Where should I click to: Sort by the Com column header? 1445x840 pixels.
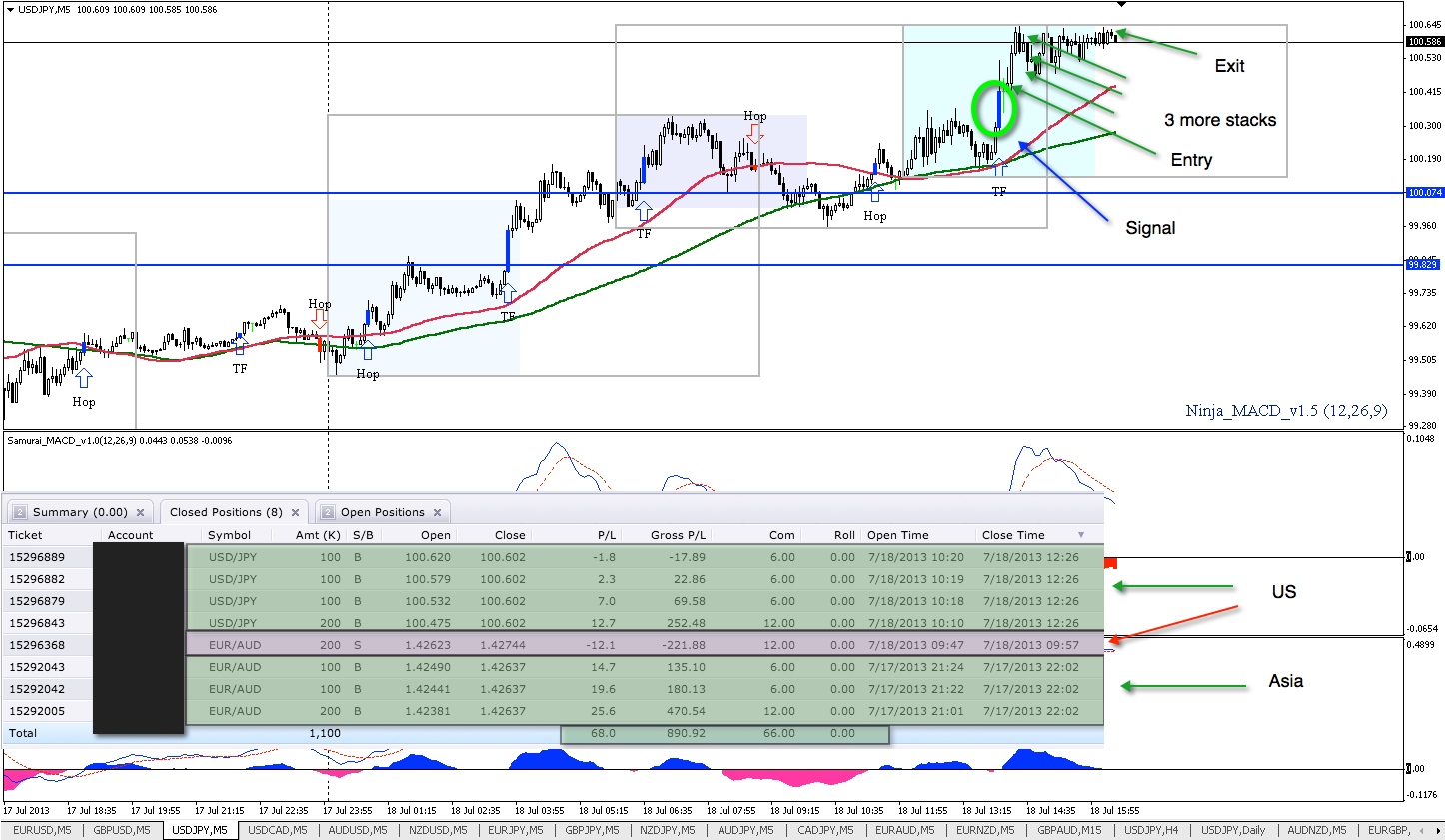(782, 535)
